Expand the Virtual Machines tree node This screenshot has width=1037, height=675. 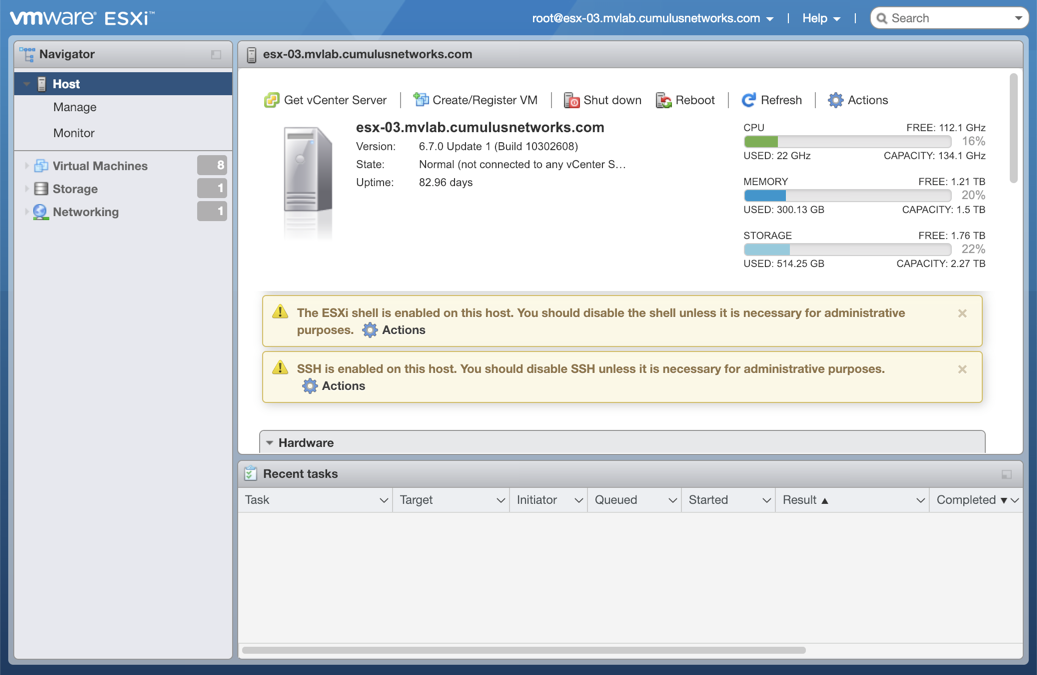[27, 166]
